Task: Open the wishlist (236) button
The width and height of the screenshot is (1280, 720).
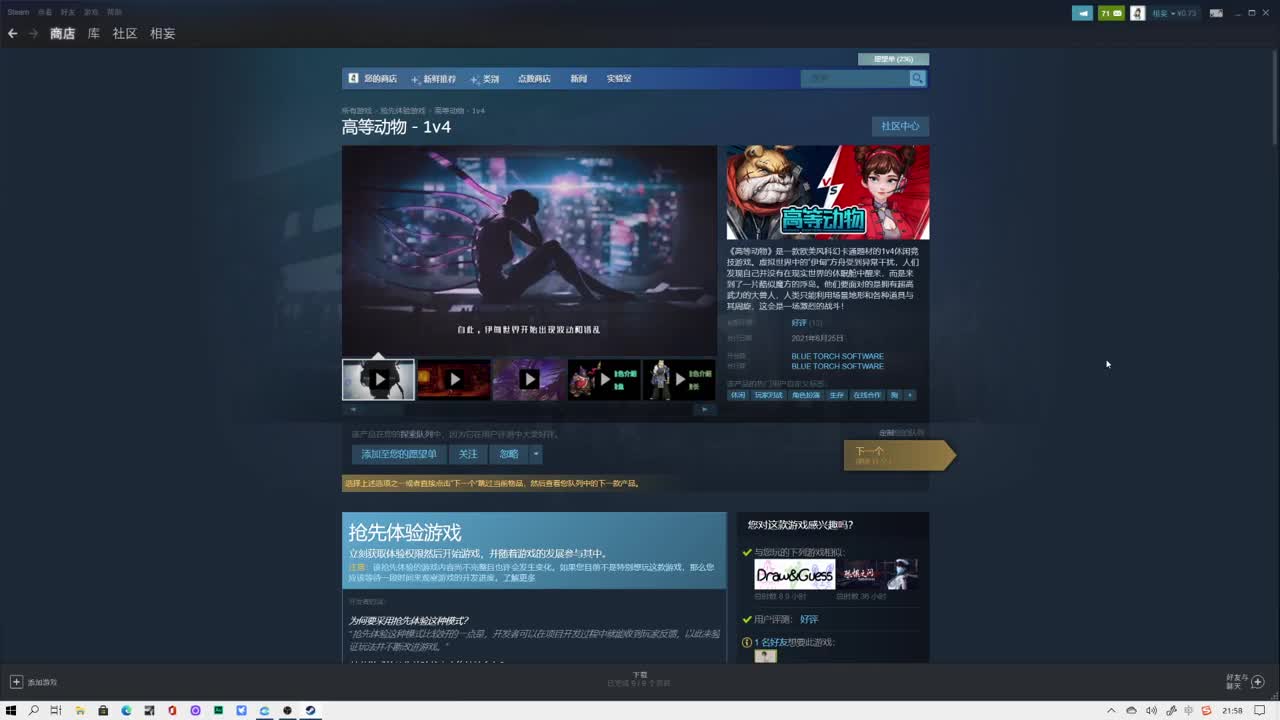Action: tap(893, 59)
